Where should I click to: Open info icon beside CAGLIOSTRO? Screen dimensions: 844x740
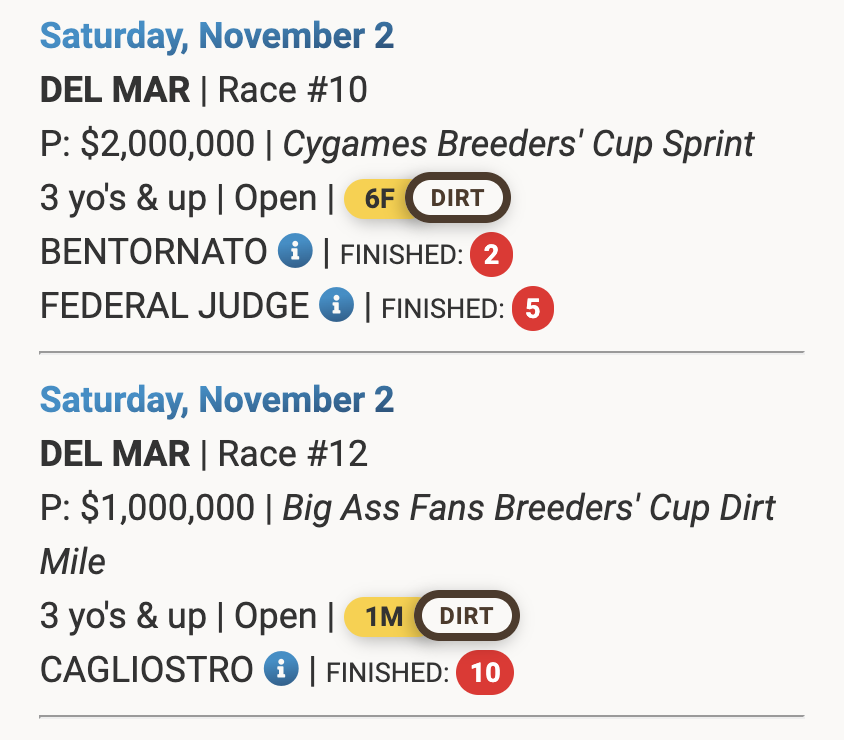tap(281, 669)
